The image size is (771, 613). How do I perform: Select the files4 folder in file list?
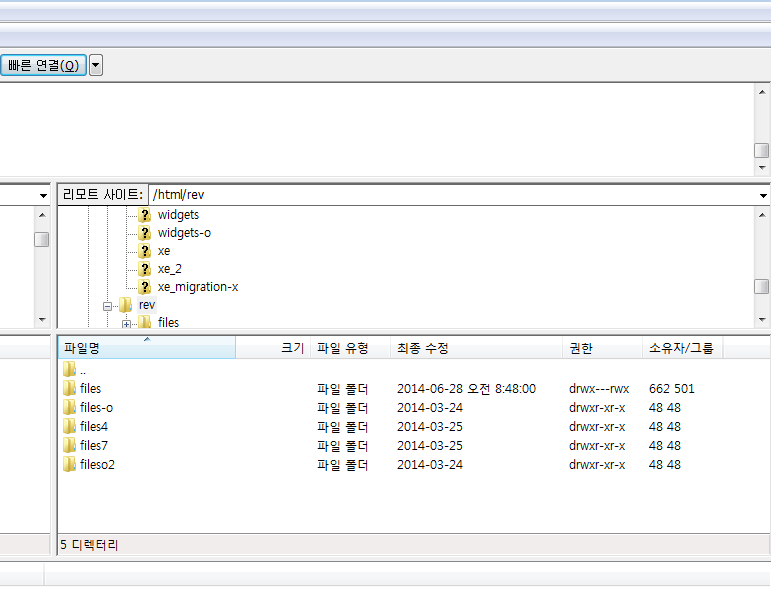tap(94, 427)
